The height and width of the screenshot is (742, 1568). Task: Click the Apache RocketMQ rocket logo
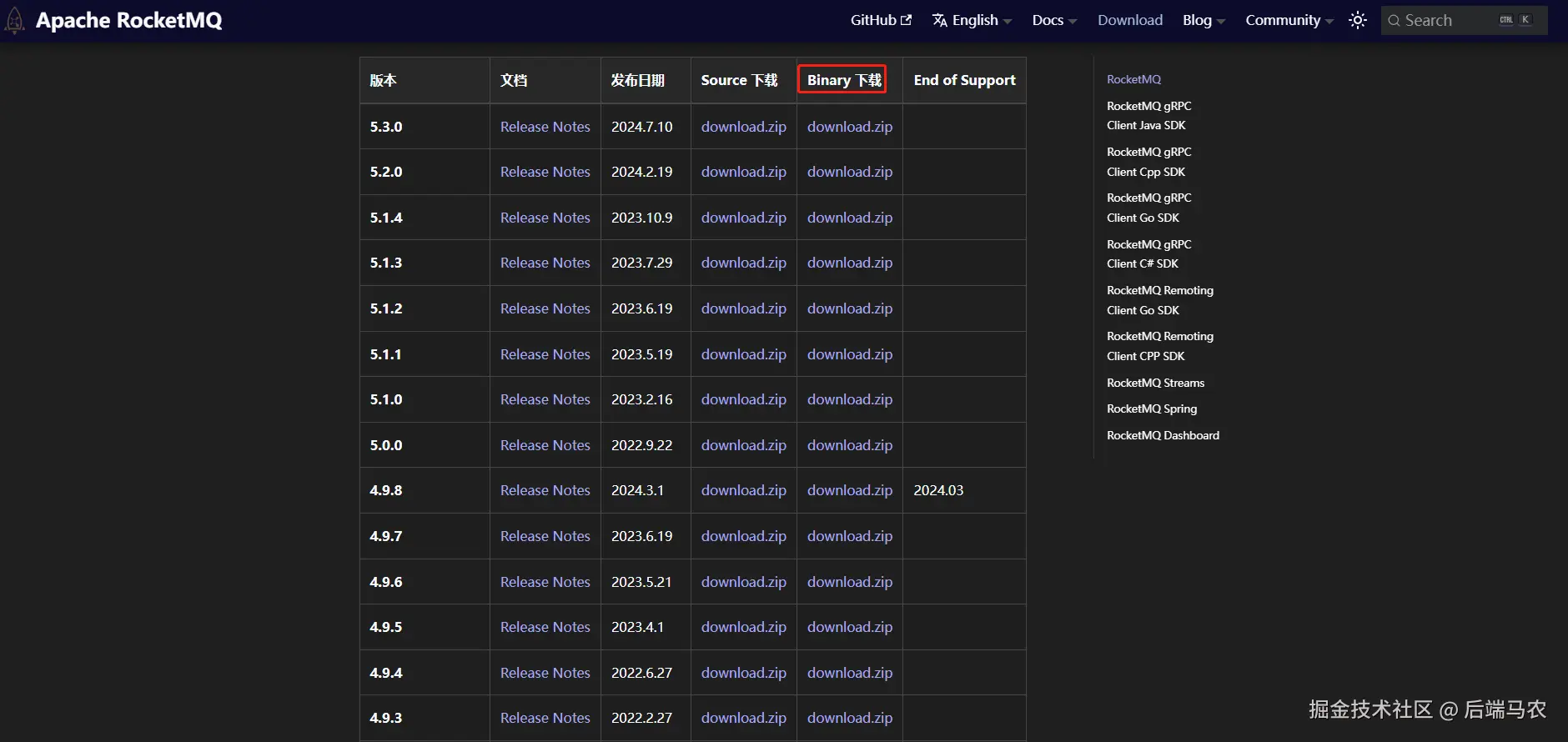tap(14, 20)
